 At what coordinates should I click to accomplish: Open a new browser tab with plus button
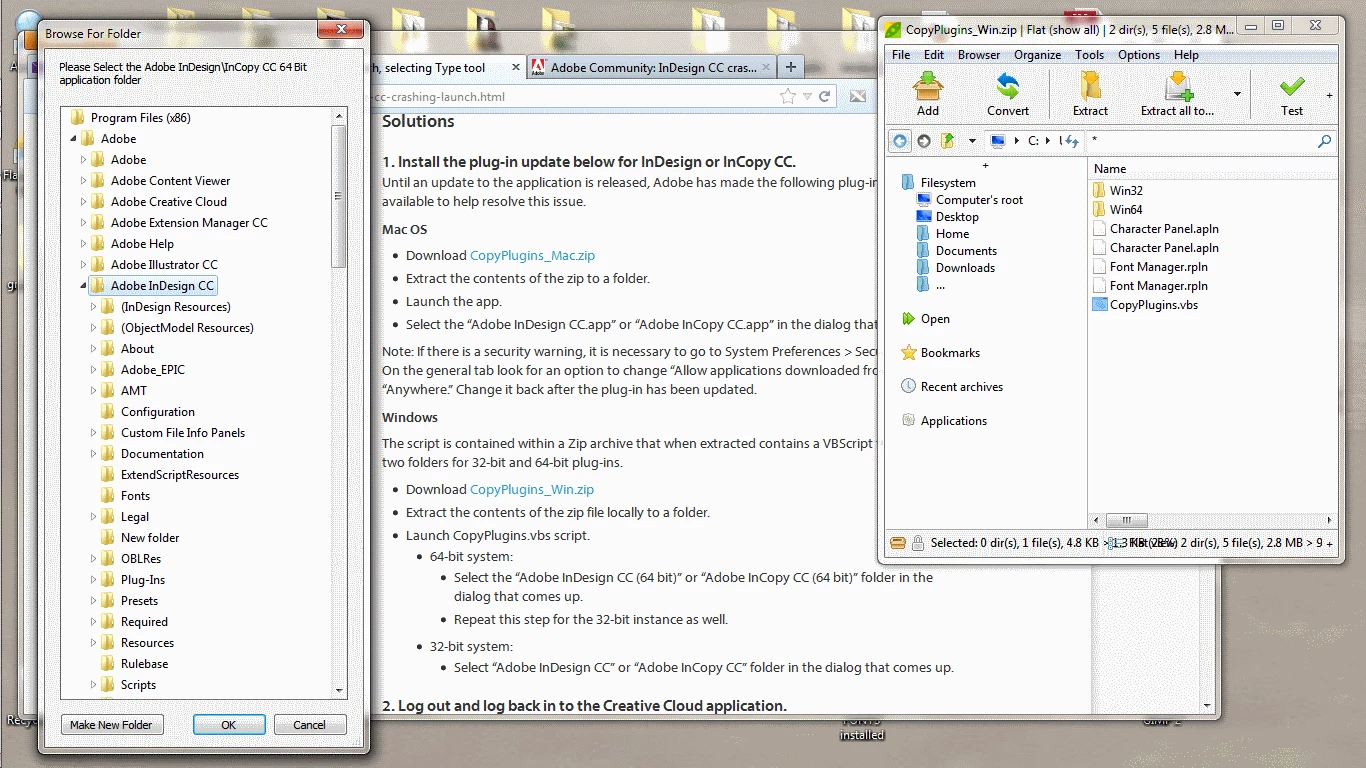pos(790,67)
